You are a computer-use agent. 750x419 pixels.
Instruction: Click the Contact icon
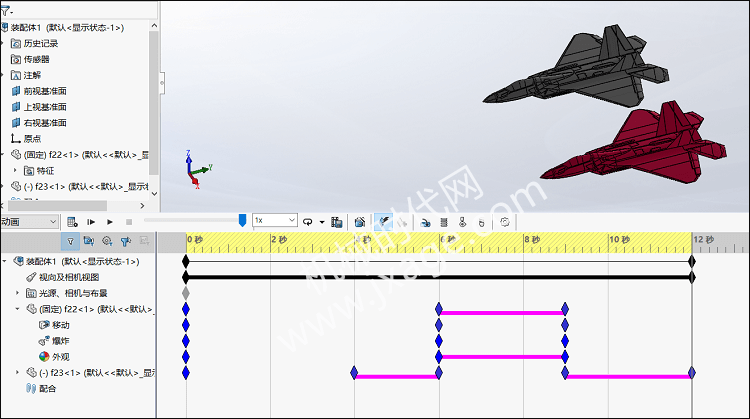[462, 222]
